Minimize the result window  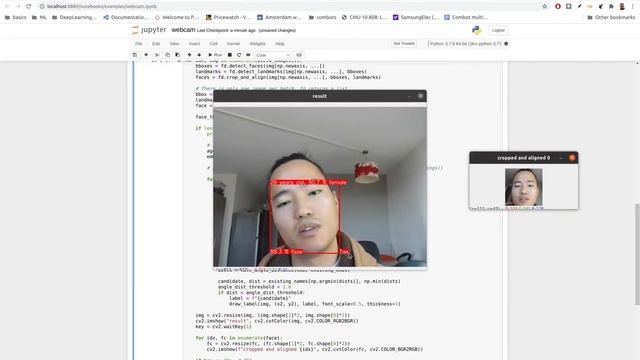409,96
